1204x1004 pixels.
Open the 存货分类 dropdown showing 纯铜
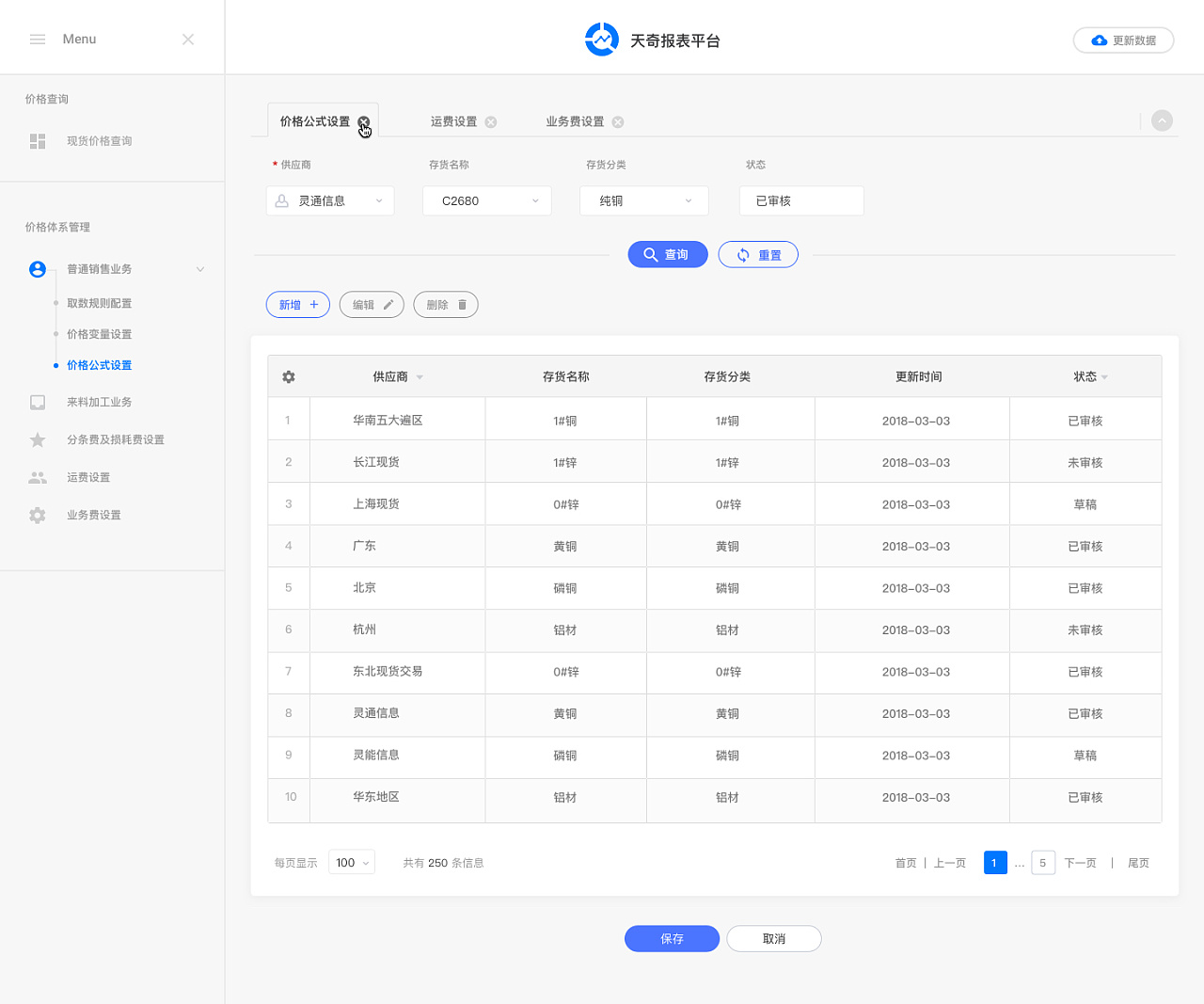click(x=644, y=200)
